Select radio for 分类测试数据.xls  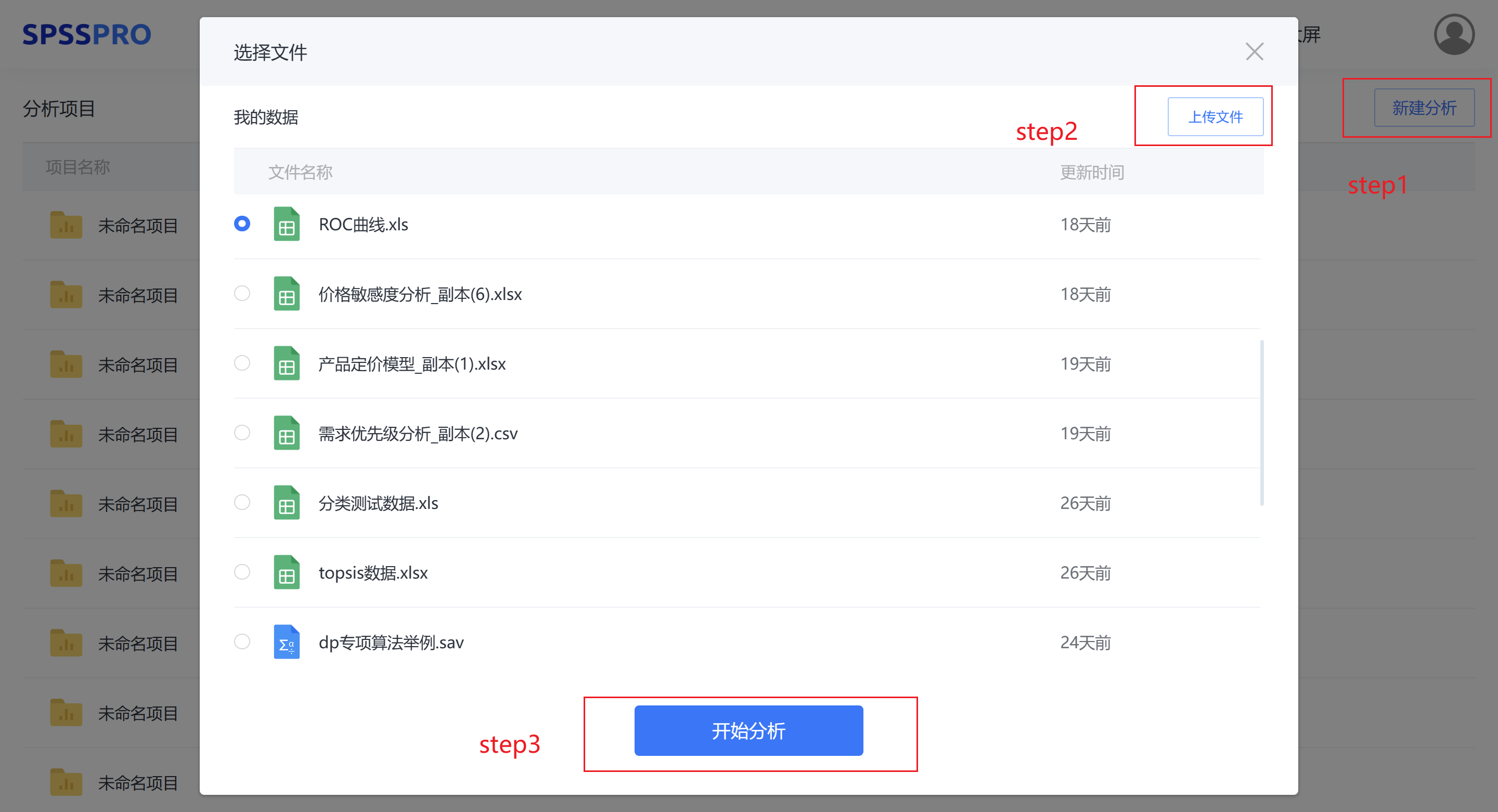tap(242, 503)
